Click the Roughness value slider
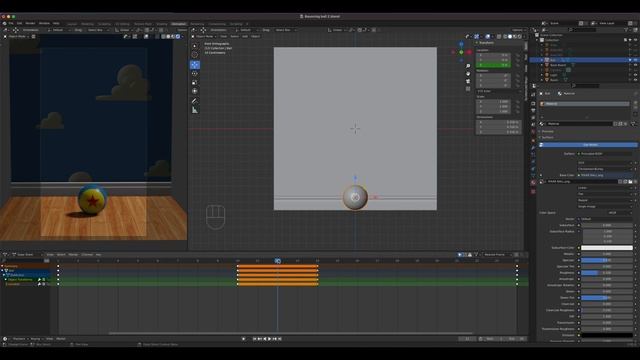 click(607, 273)
